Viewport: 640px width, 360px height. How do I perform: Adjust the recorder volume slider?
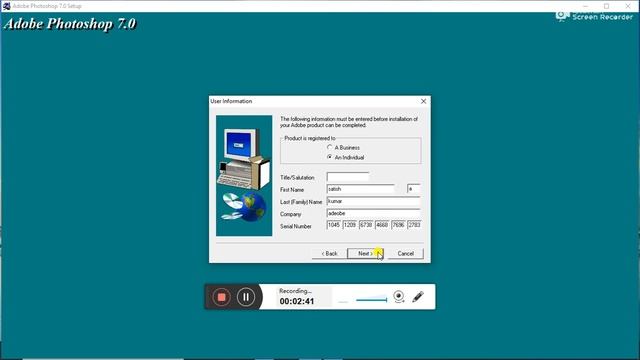[x=371, y=300]
